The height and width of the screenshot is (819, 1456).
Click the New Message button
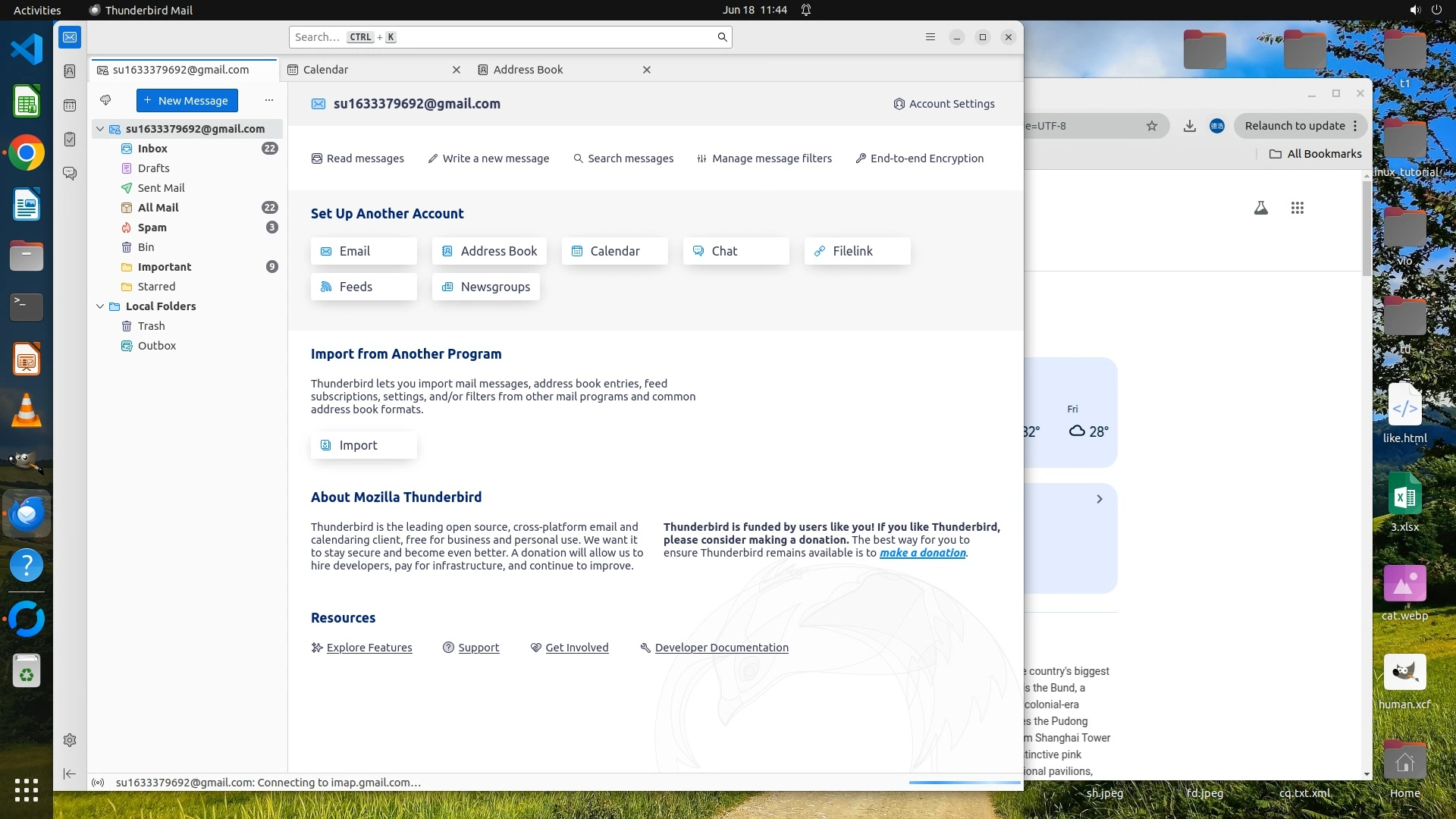tap(187, 100)
